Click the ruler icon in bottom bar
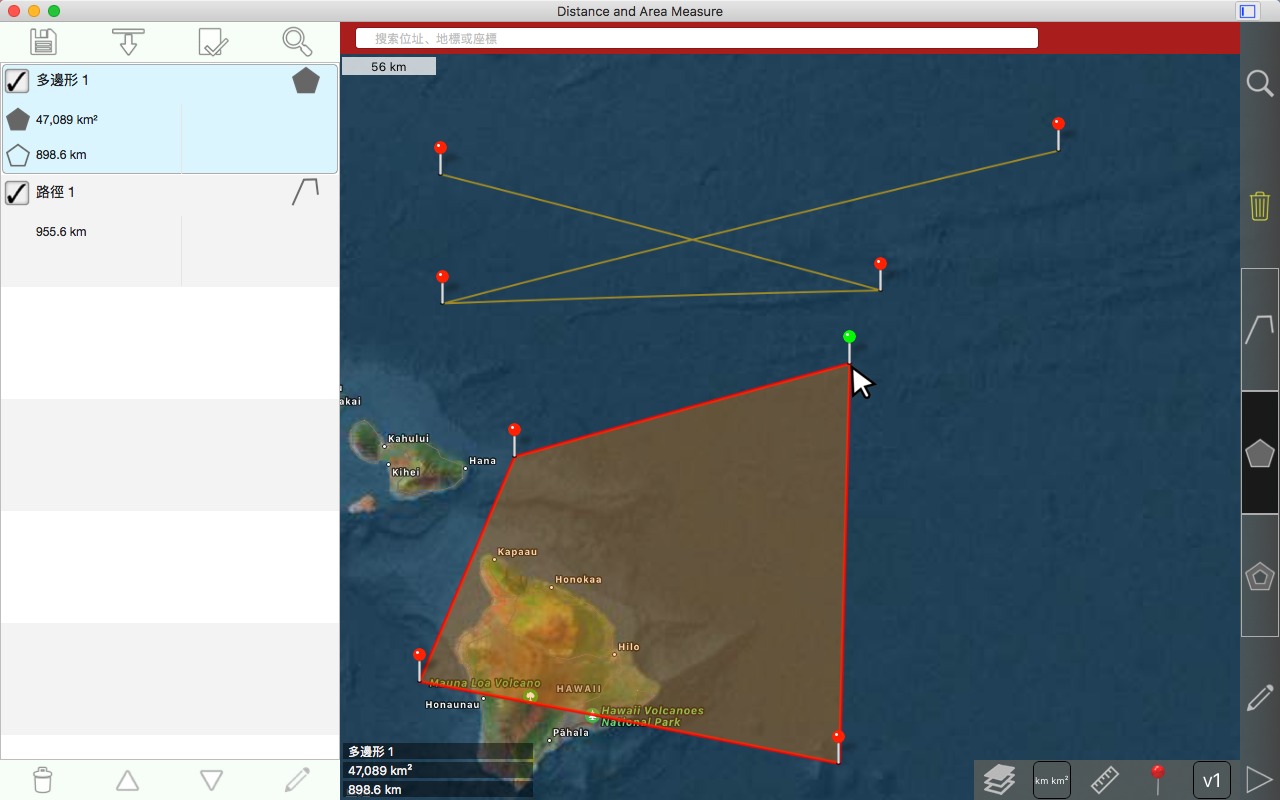Screen dimensions: 1280x800 point(1104,779)
